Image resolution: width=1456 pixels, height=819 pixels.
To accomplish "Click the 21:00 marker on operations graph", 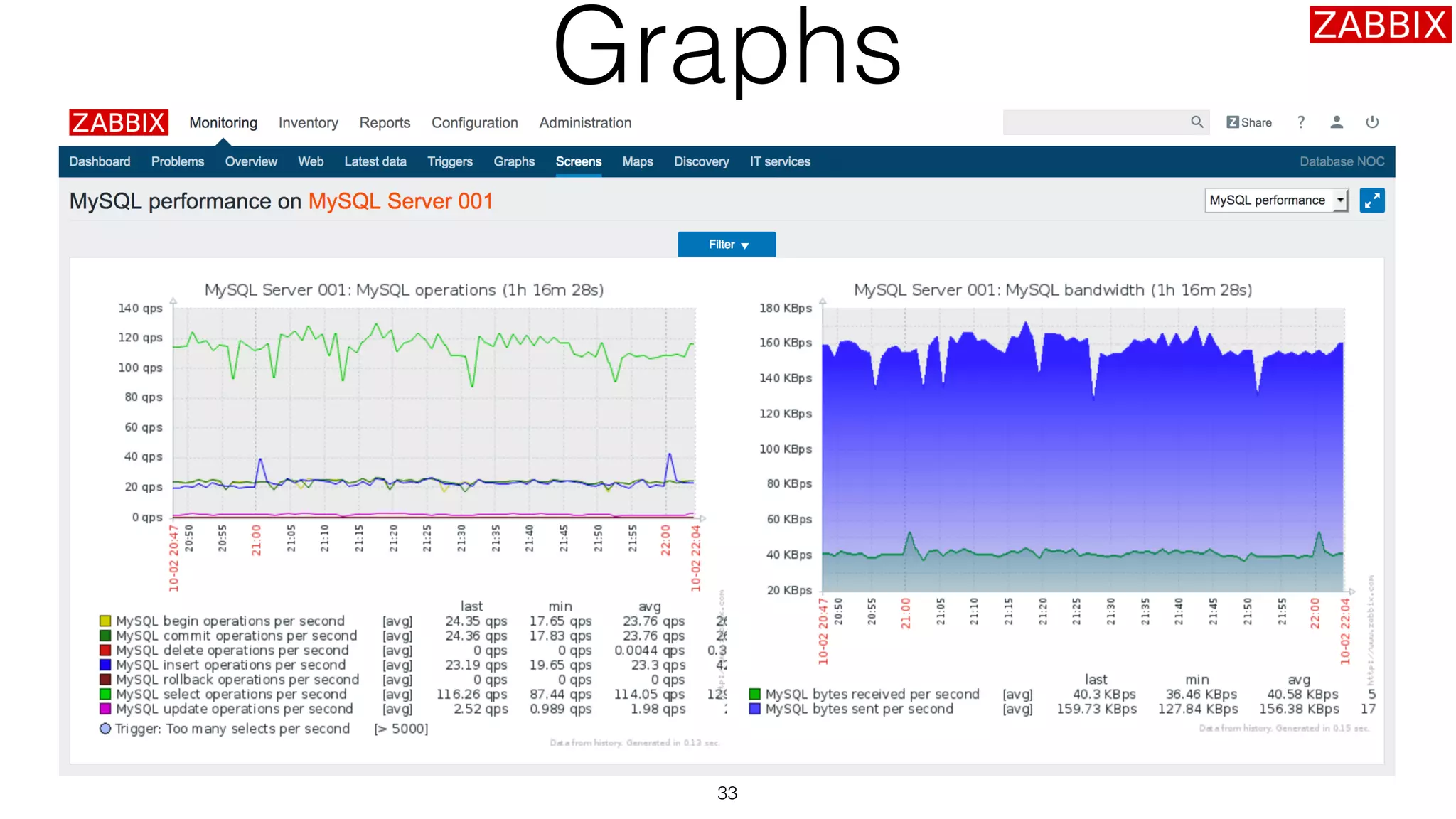I will (x=257, y=540).
